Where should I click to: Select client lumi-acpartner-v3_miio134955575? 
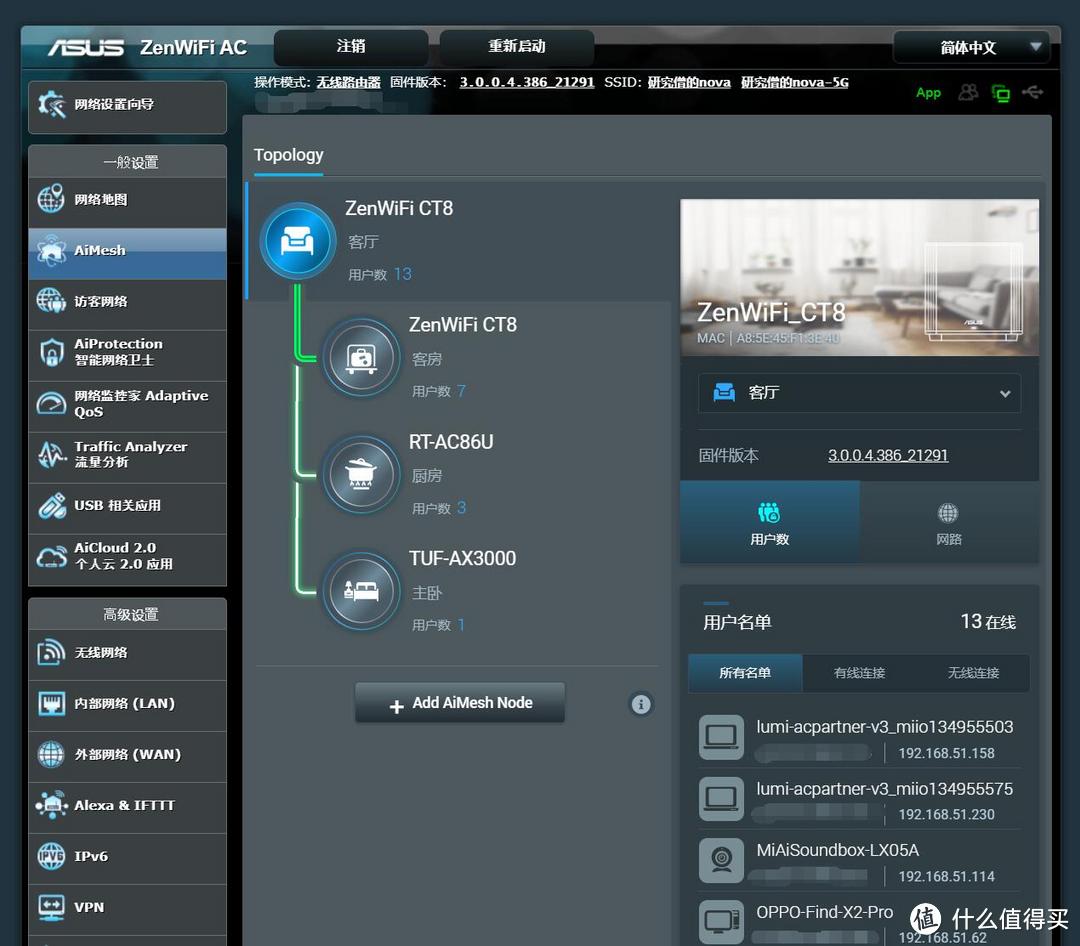click(x=884, y=790)
